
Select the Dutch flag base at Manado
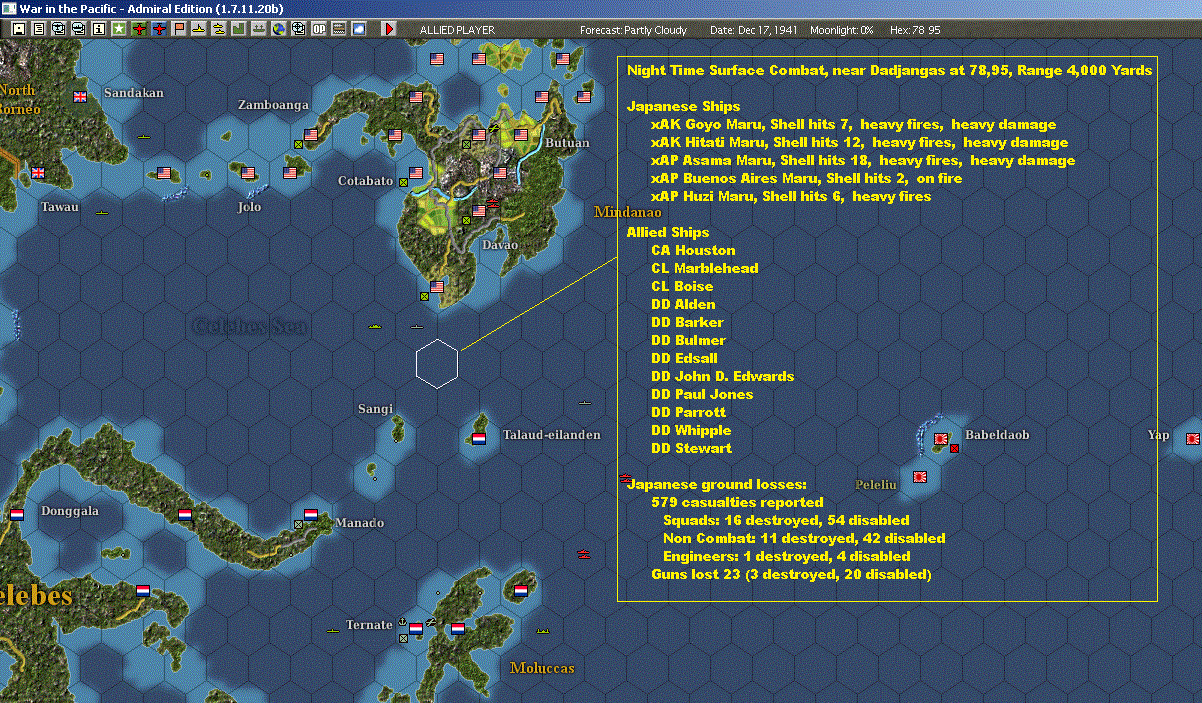click(310, 514)
